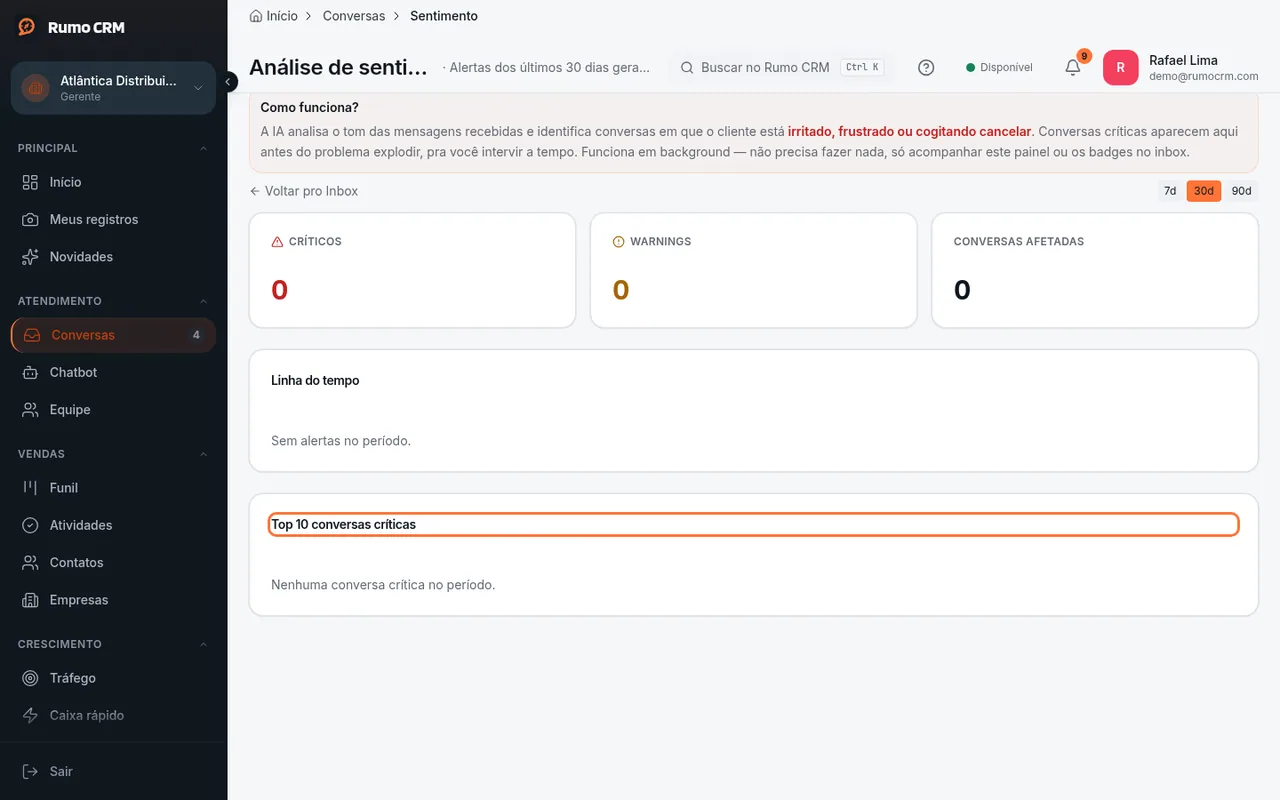Screen dimensions: 1280x800
Task: Click the number 4 badge beside Conversas
Action: [x=196, y=335]
